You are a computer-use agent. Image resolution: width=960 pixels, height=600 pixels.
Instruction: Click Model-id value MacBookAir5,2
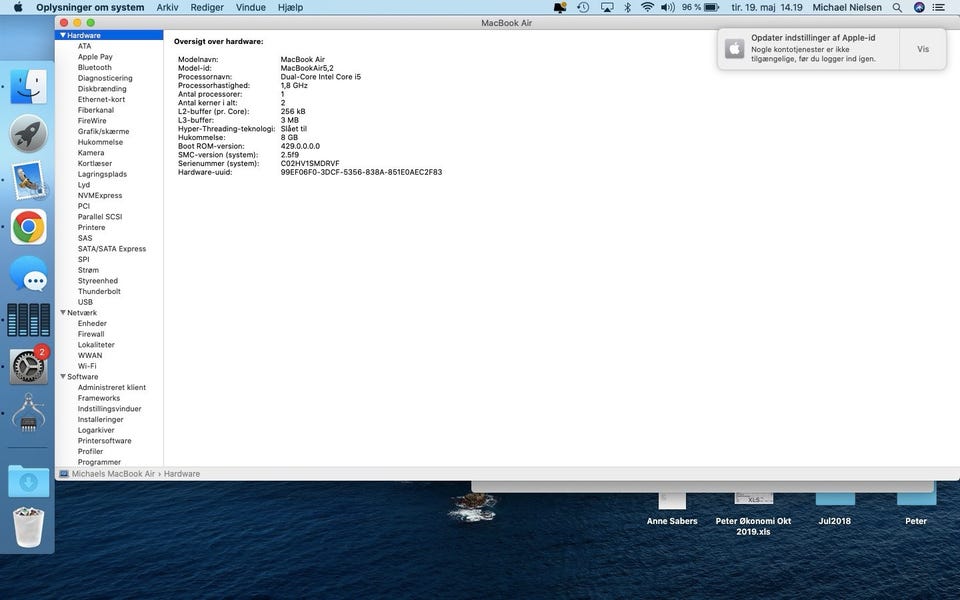pos(307,68)
